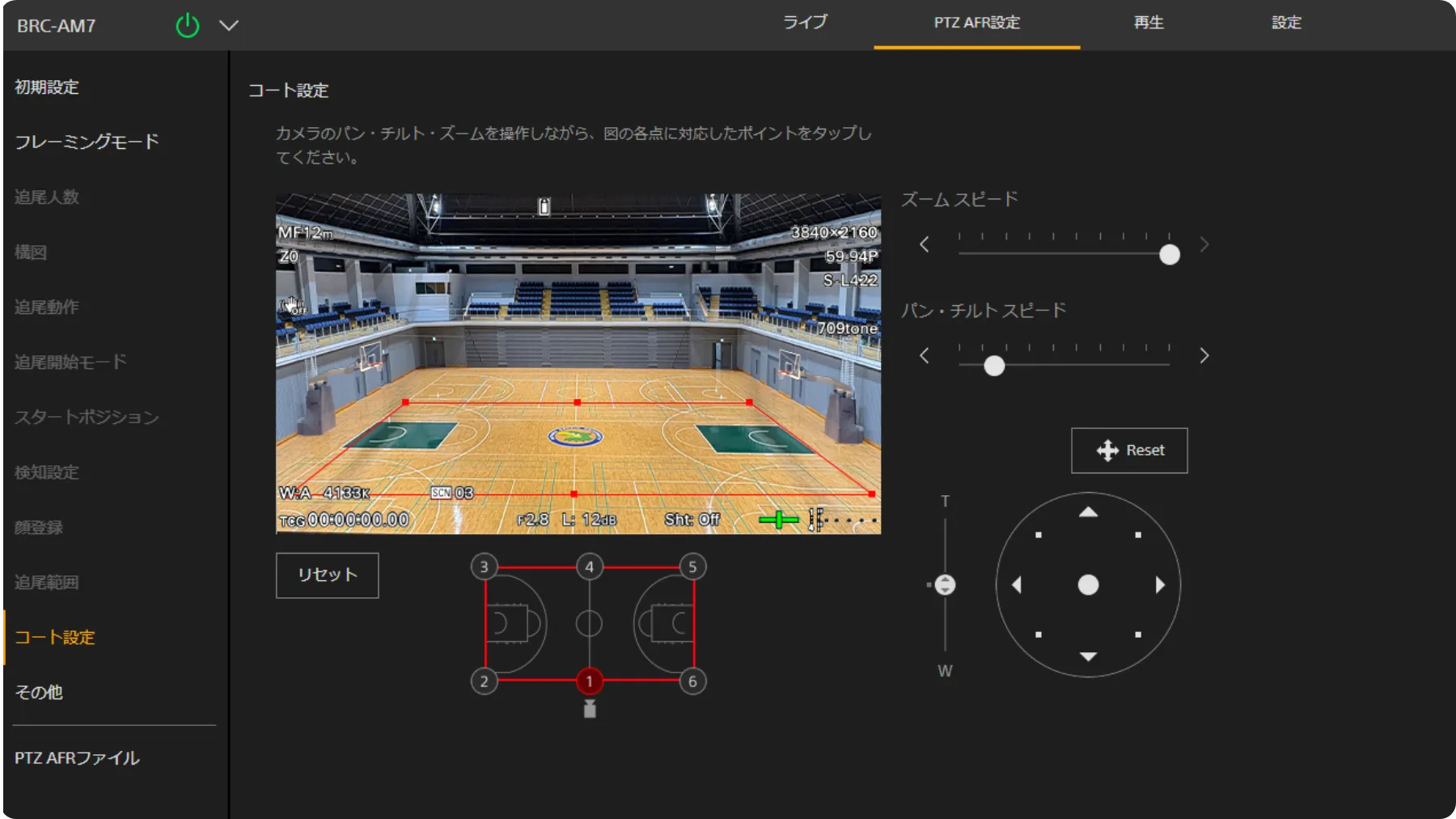Click the green power icon
1456x819 pixels.
point(187,25)
